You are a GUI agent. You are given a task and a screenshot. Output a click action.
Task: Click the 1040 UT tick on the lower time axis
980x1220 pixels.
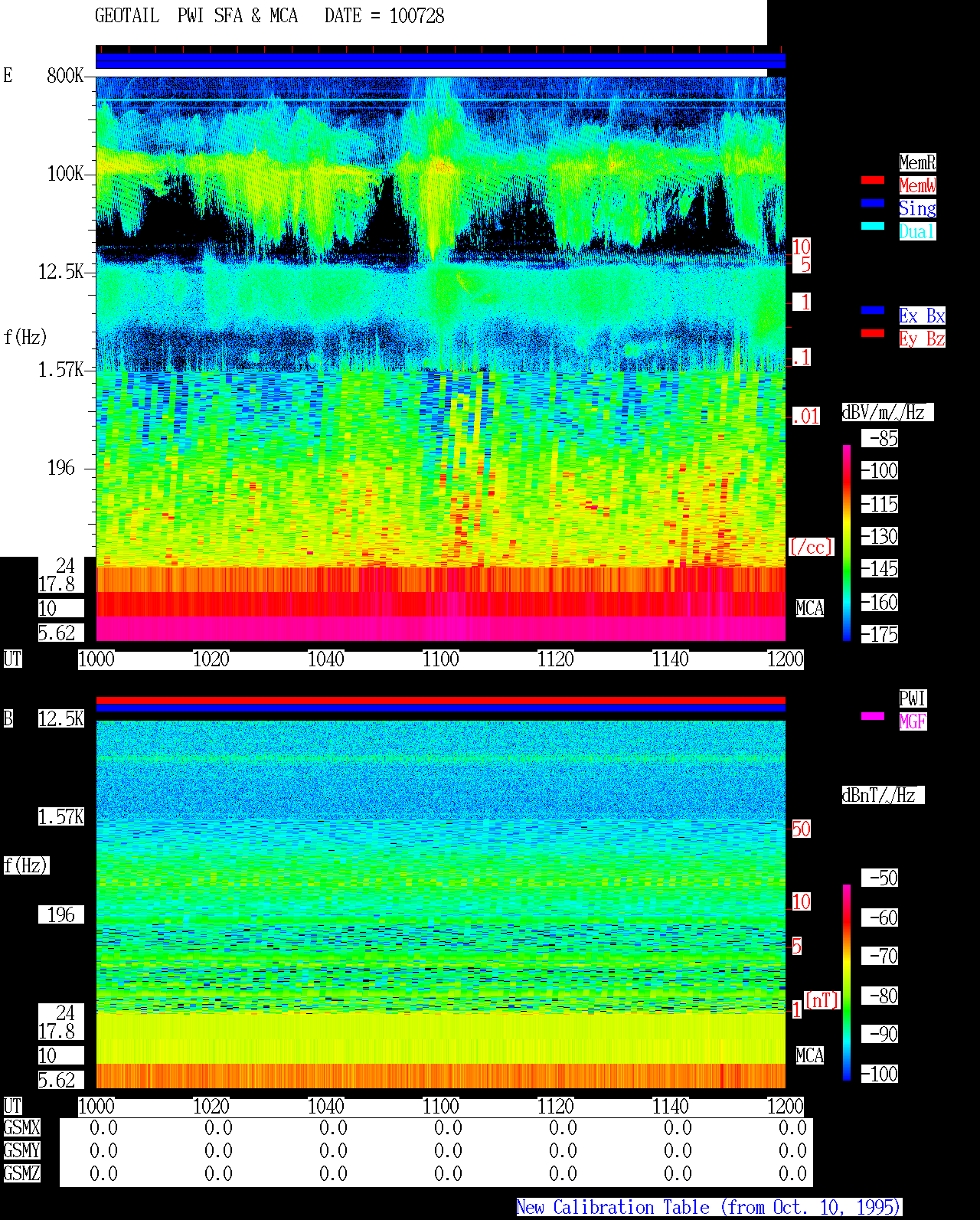click(x=326, y=1107)
